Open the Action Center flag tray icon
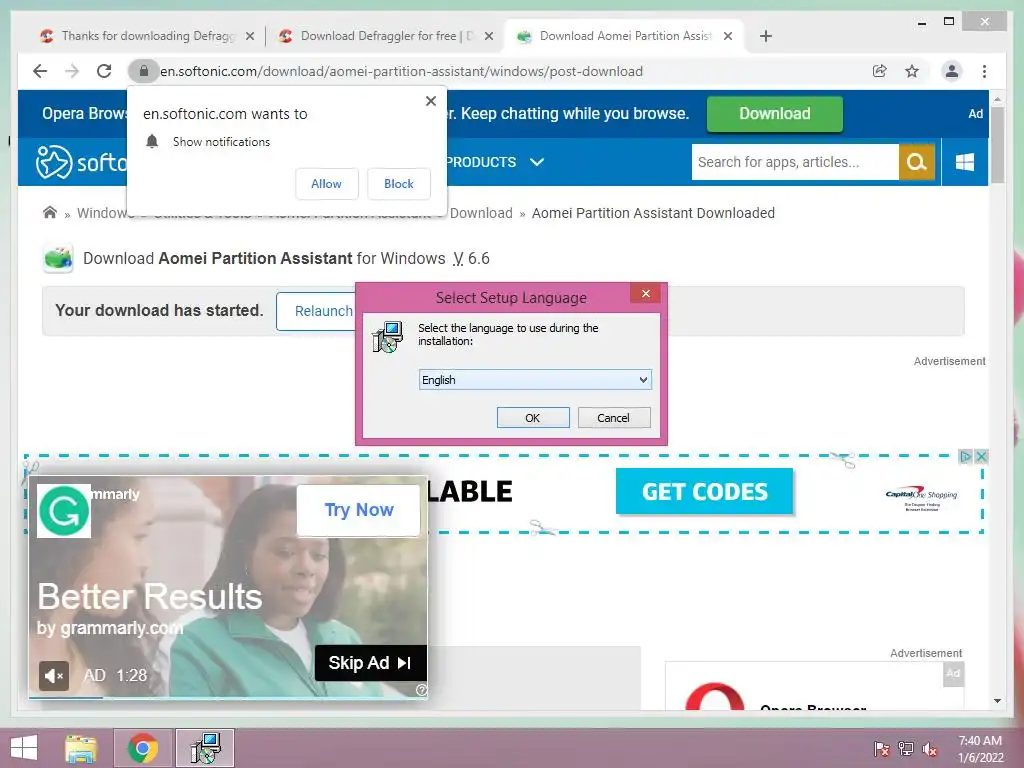Screen dimensions: 1024x768 (882, 748)
